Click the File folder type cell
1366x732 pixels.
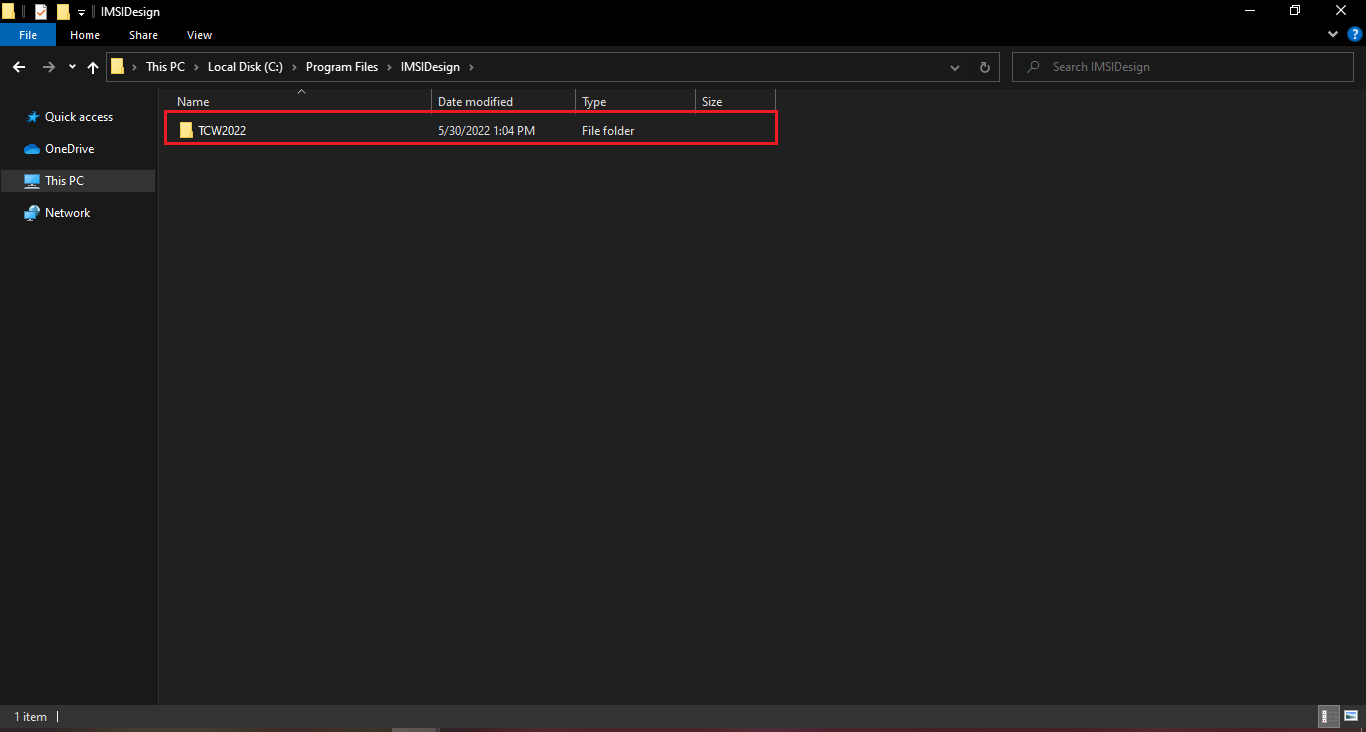tap(608, 131)
